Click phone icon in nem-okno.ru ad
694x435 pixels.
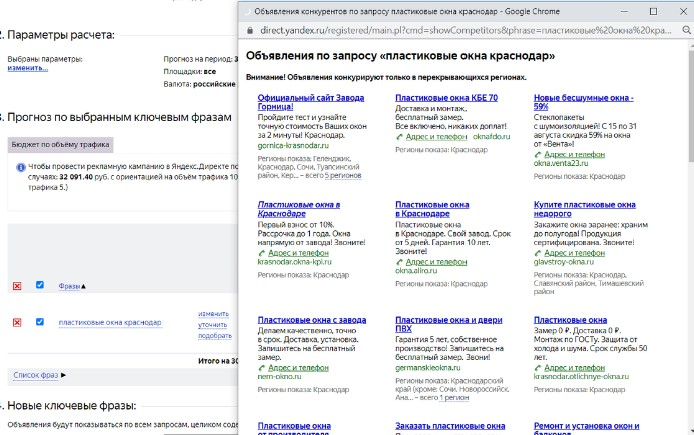(x=262, y=368)
